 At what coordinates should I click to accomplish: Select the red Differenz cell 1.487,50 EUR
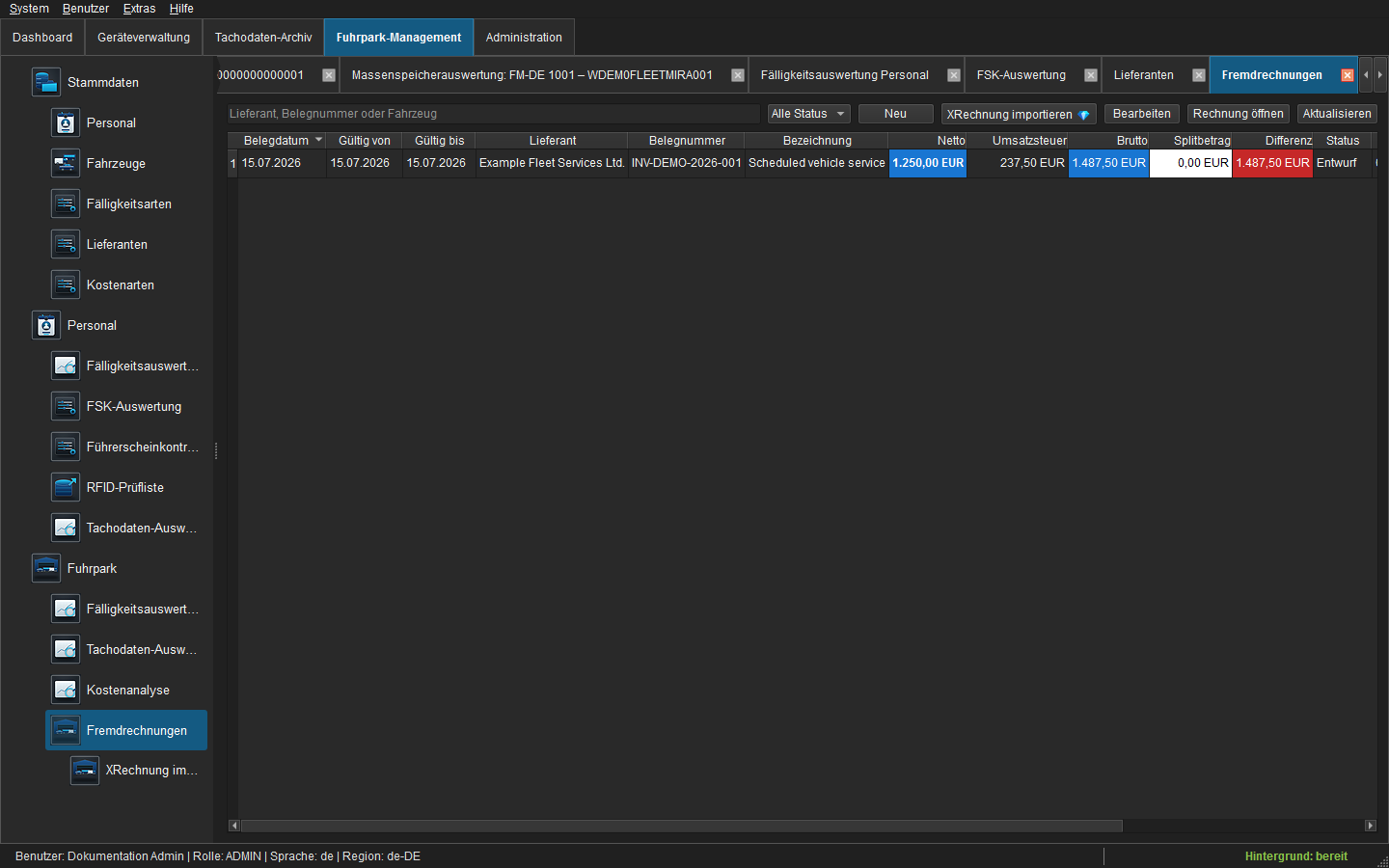(1273, 163)
